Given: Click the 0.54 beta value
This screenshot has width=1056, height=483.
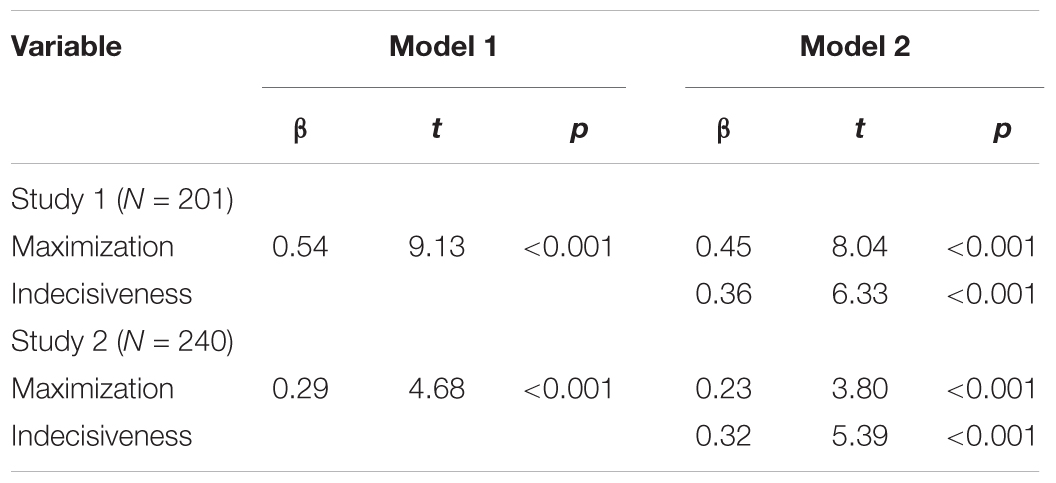Looking at the screenshot, I should [300, 247].
